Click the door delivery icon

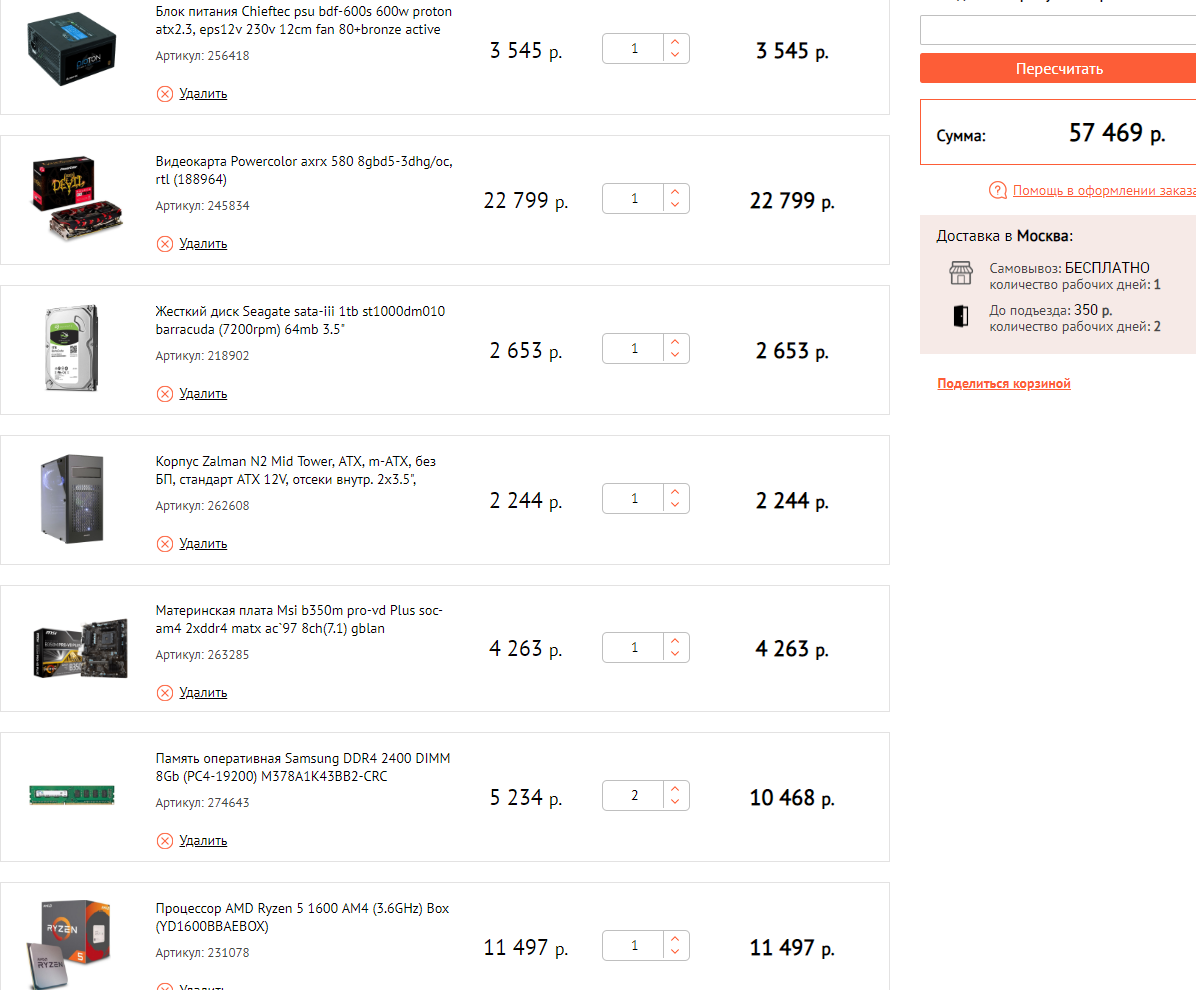tap(960, 317)
